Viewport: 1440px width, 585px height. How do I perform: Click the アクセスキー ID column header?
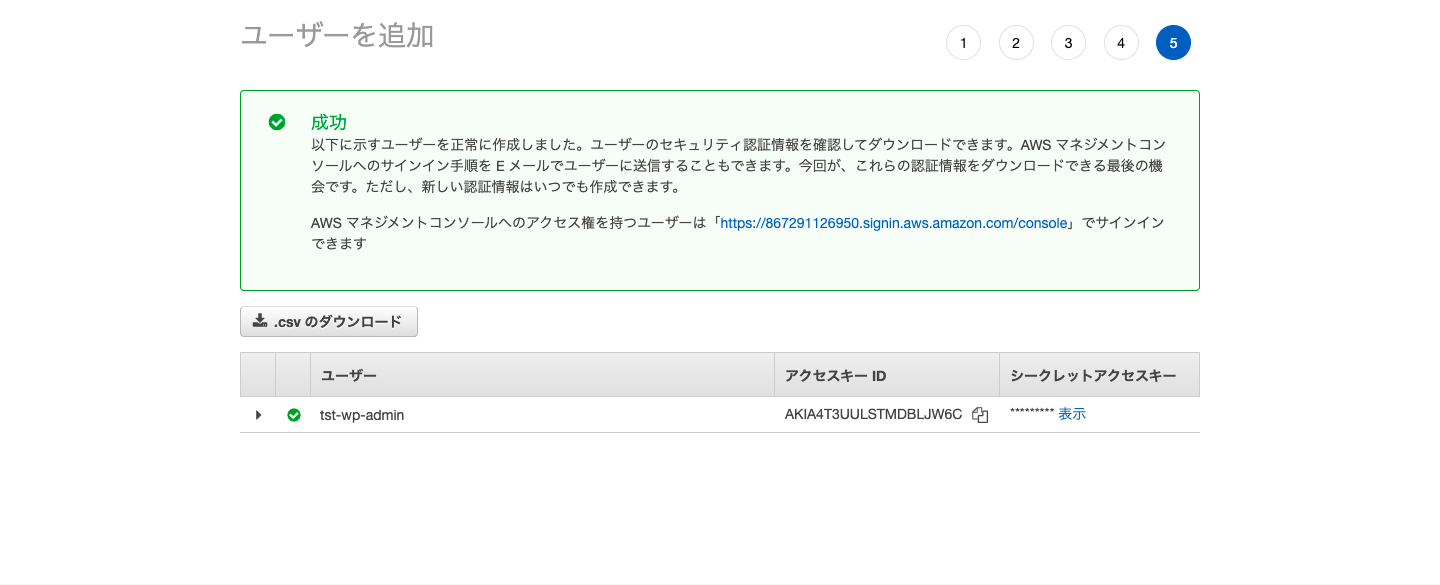coord(836,375)
